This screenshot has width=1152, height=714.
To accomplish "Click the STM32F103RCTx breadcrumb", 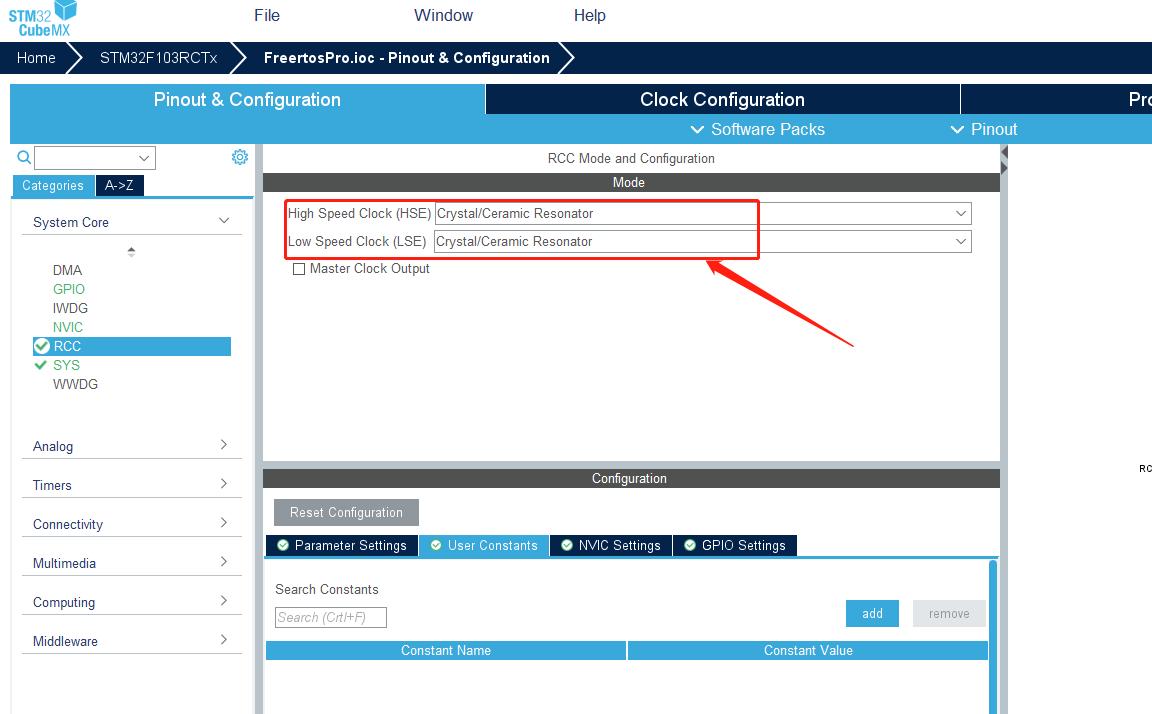I will [159, 58].
